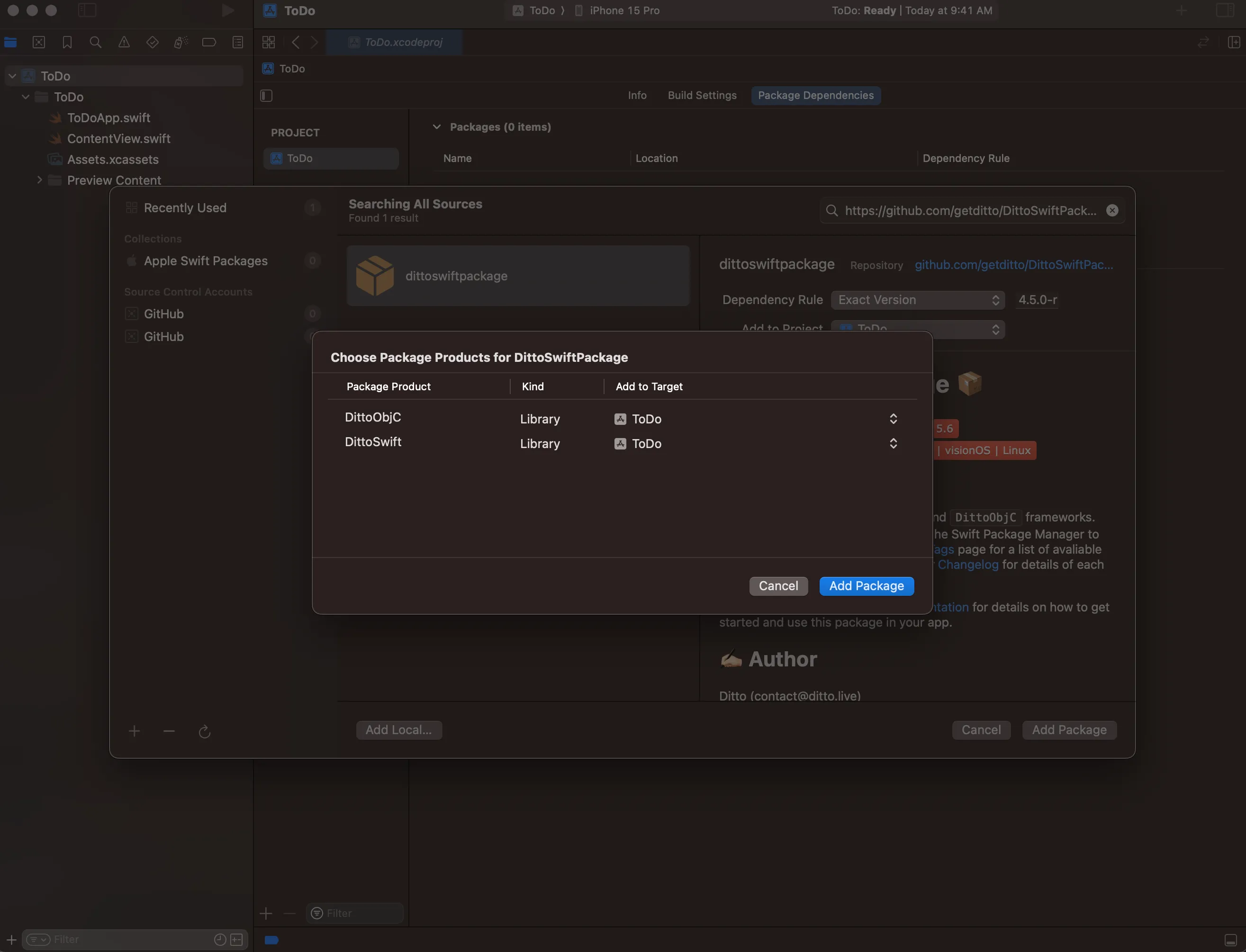The width and height of the screenshot is (1246, 952).
Task: Click the refresh icon in package sources sidebar
Action: [205, 732]
